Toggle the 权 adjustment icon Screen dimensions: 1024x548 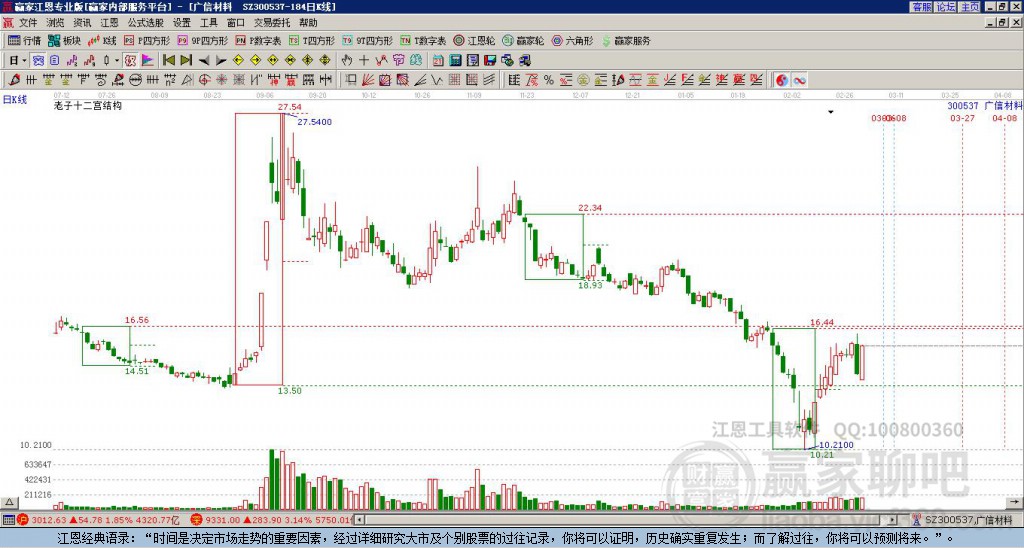130,60
